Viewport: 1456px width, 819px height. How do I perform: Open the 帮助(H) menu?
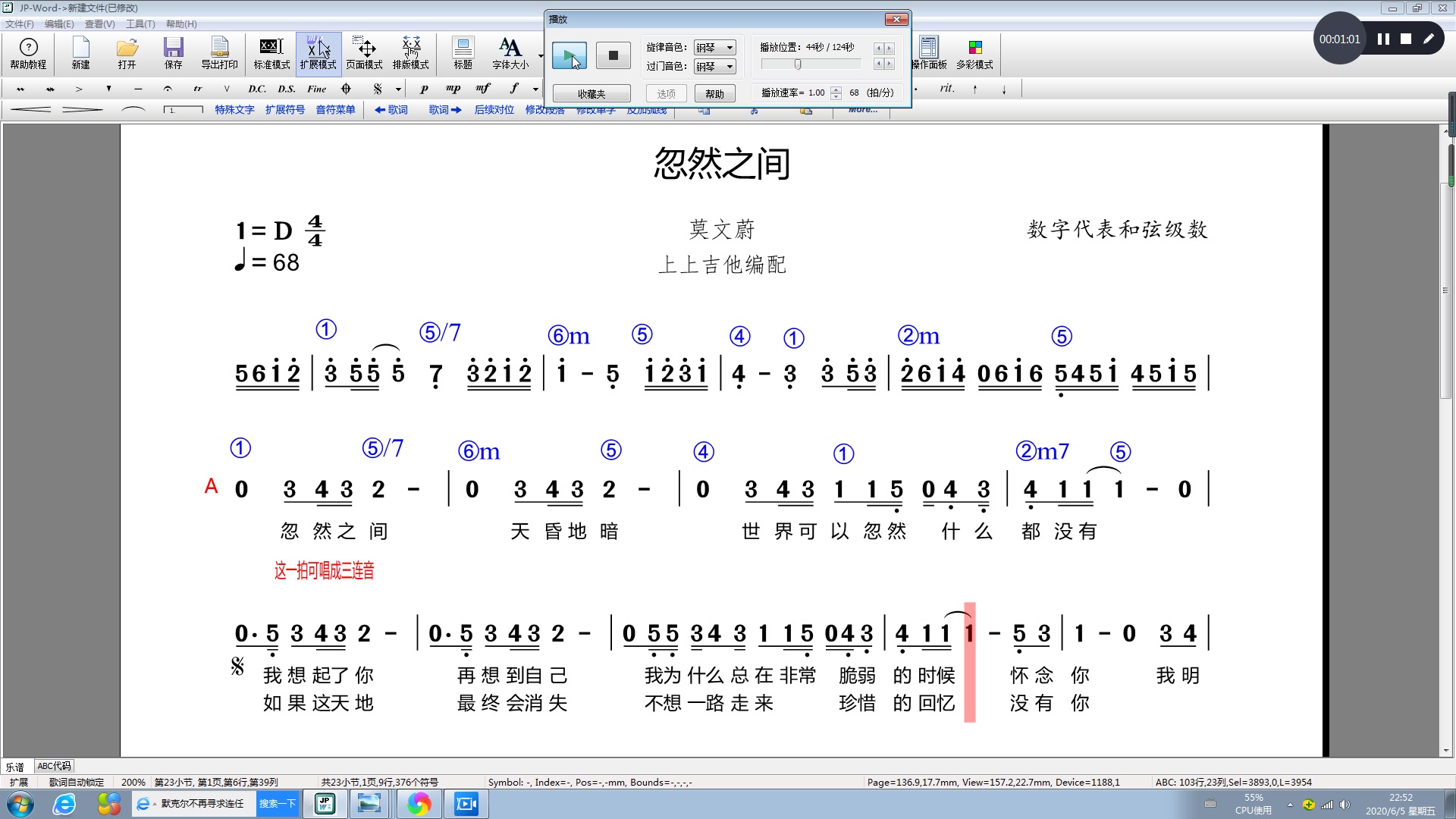(x=181, y=24)
